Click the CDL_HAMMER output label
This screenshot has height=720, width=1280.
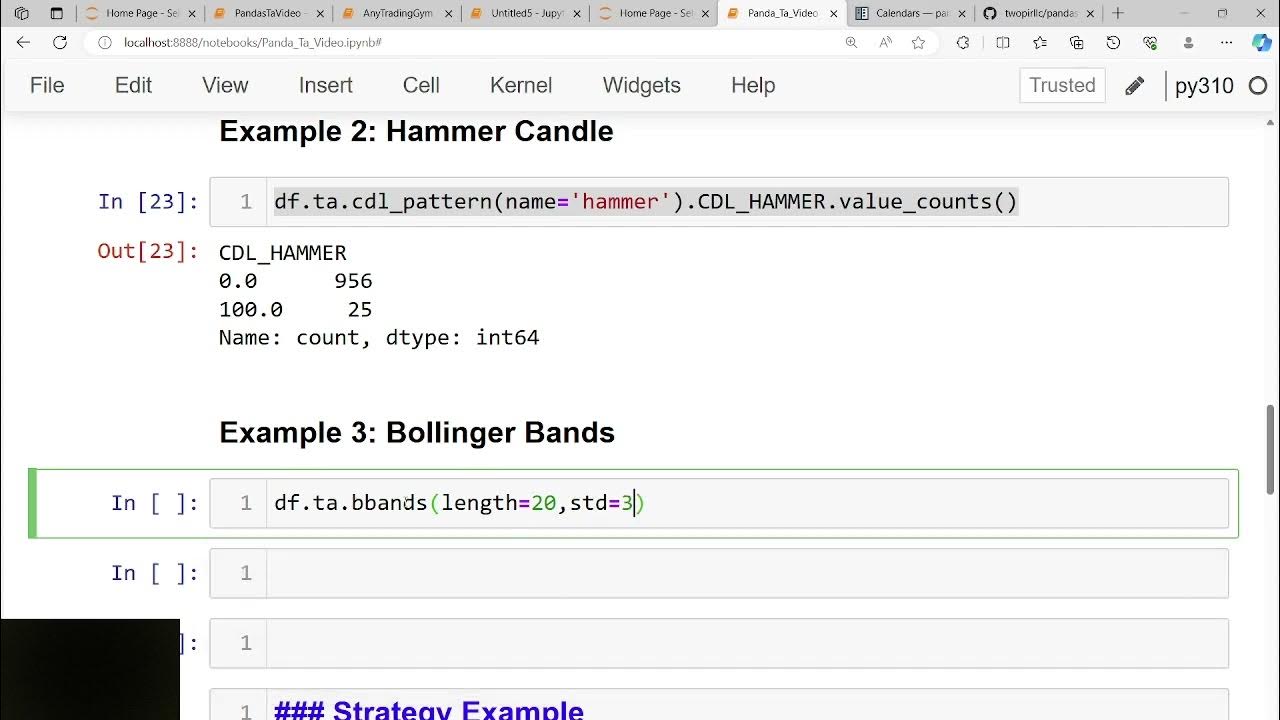(283, 253)
